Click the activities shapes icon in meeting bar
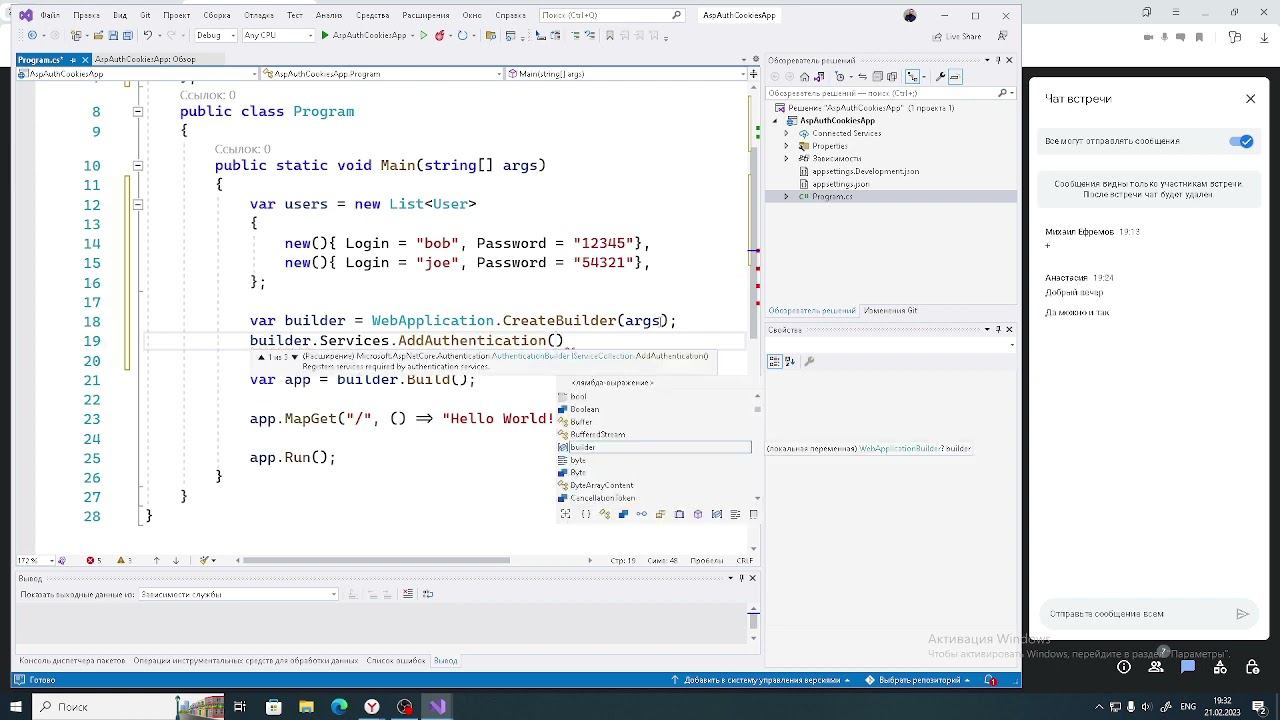1280x720 pixels. point(1220,667)
